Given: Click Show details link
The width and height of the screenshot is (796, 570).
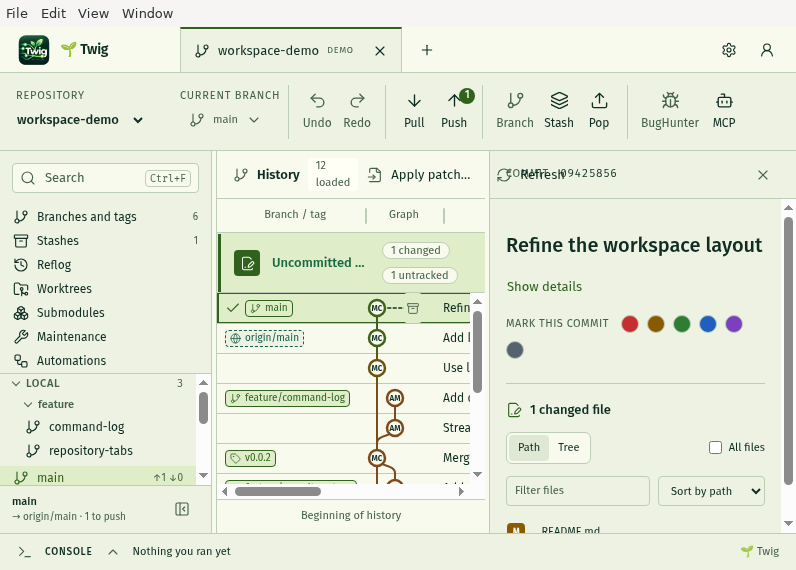Looking at the screenshot, I should 544,287.
